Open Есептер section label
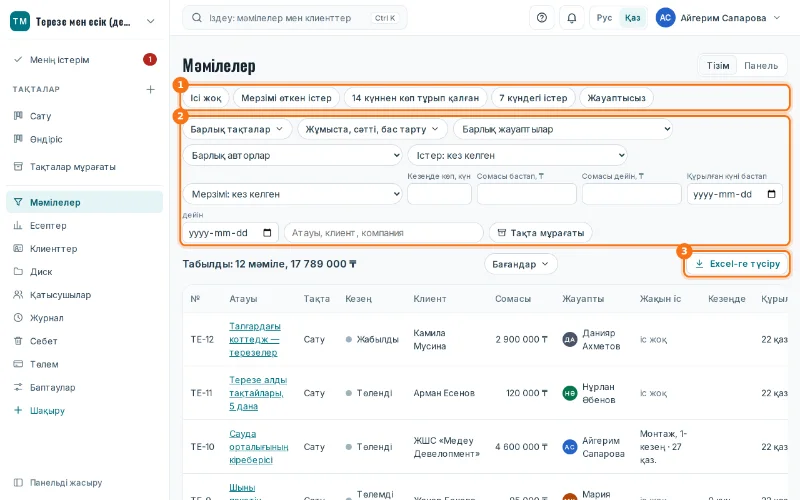800x500 pixels. (48, 226)
